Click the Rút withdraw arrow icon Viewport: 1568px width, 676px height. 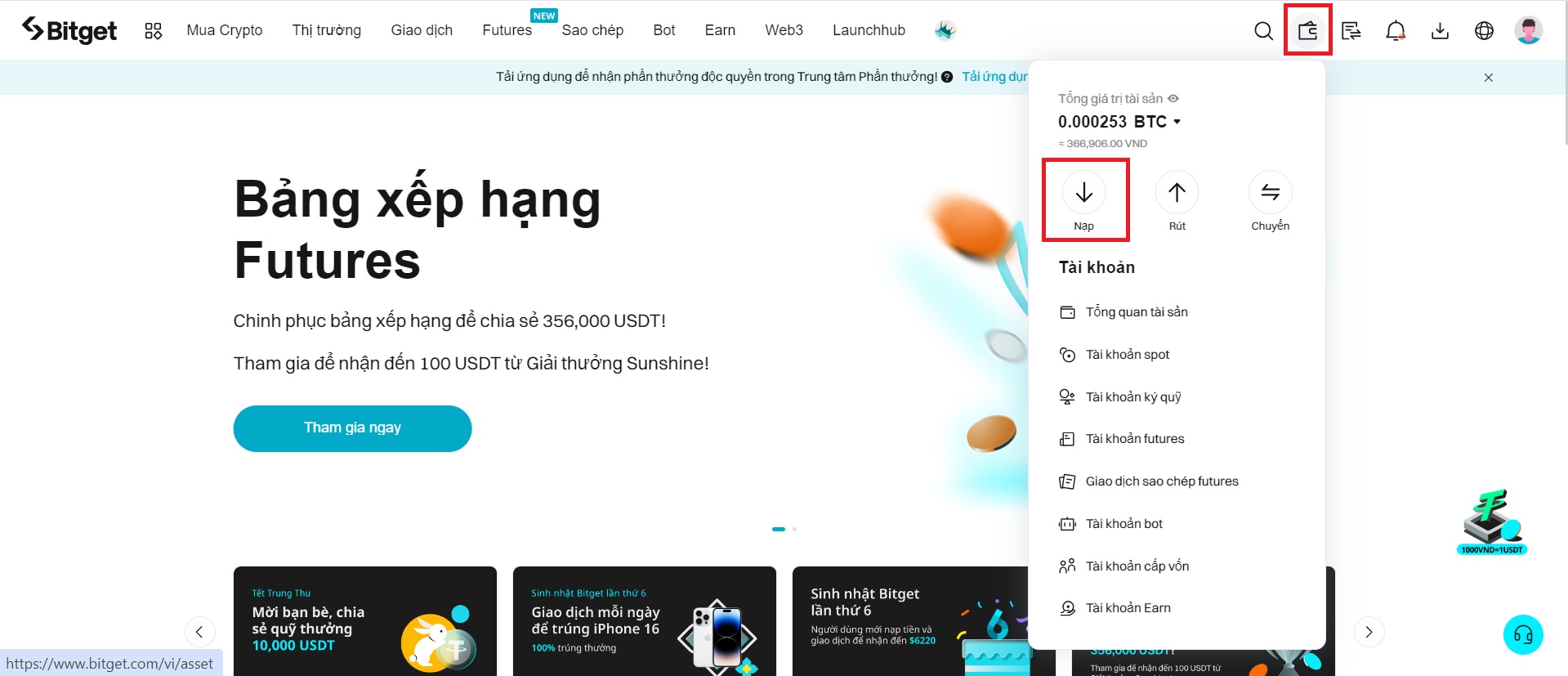1177,192
